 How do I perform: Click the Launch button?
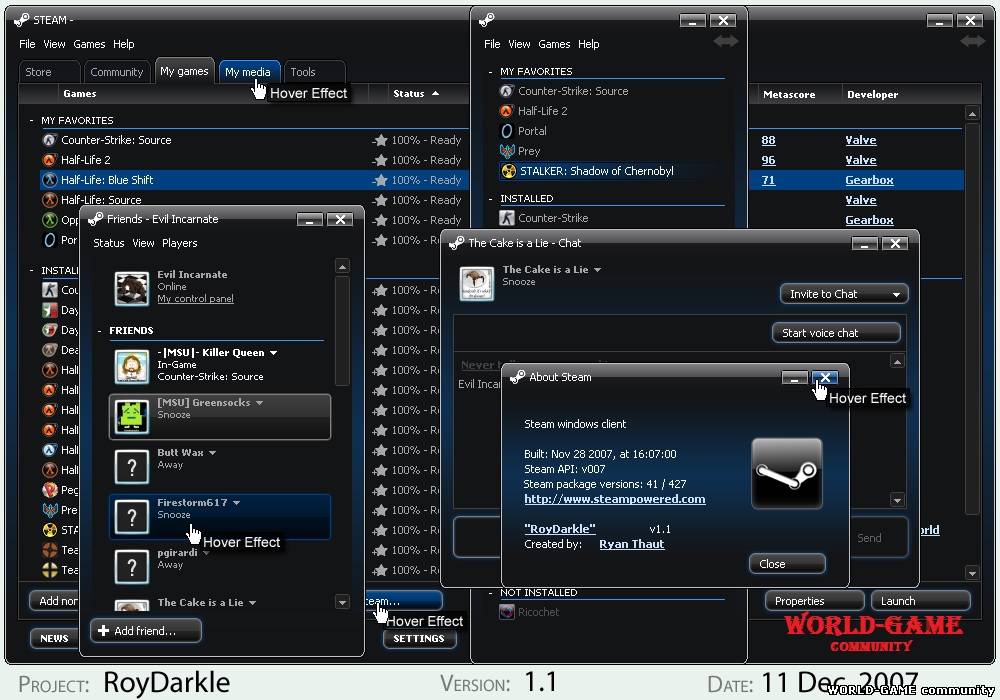tap(920, 601)
